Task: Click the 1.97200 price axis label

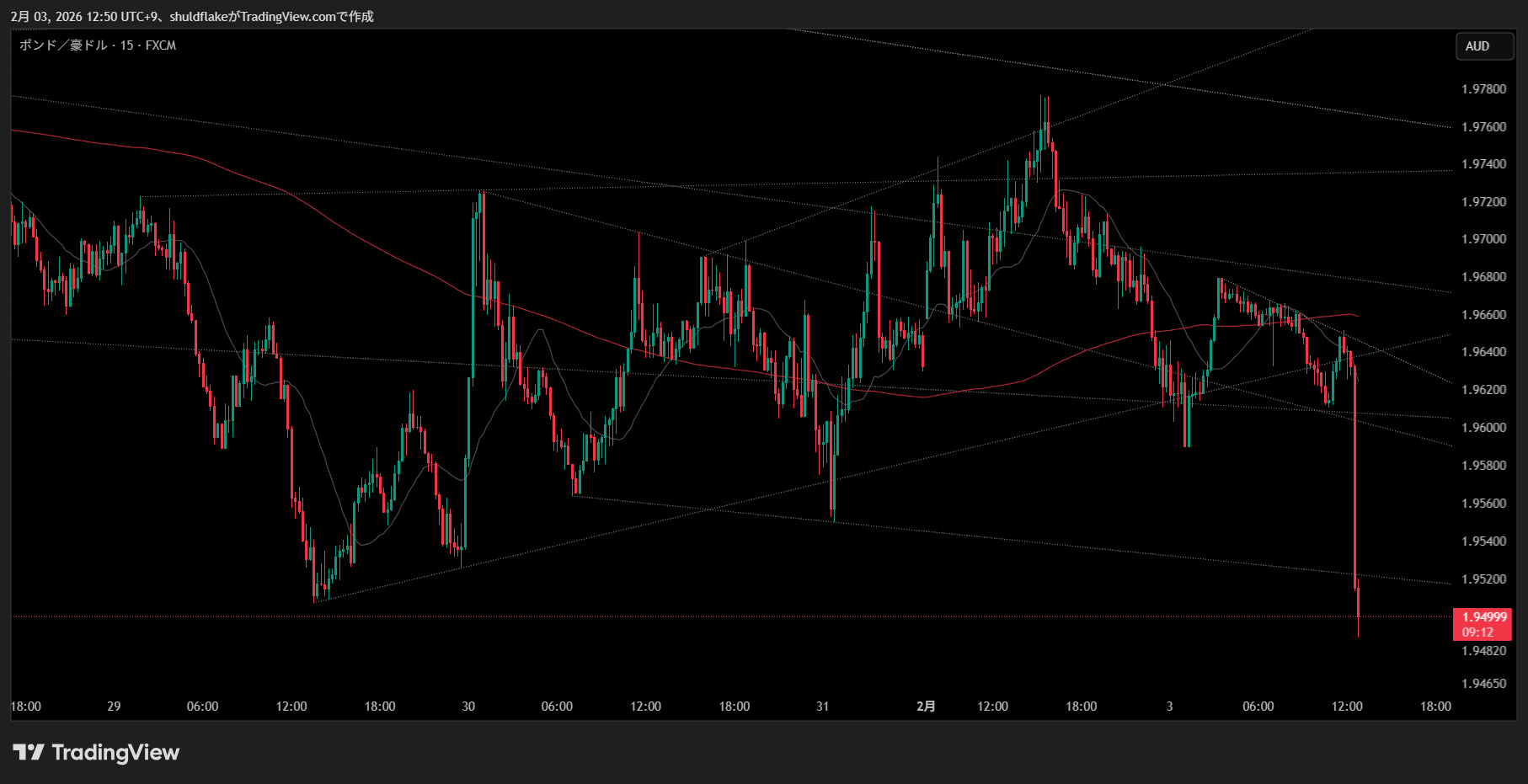Action: [x=1483, y=202]
